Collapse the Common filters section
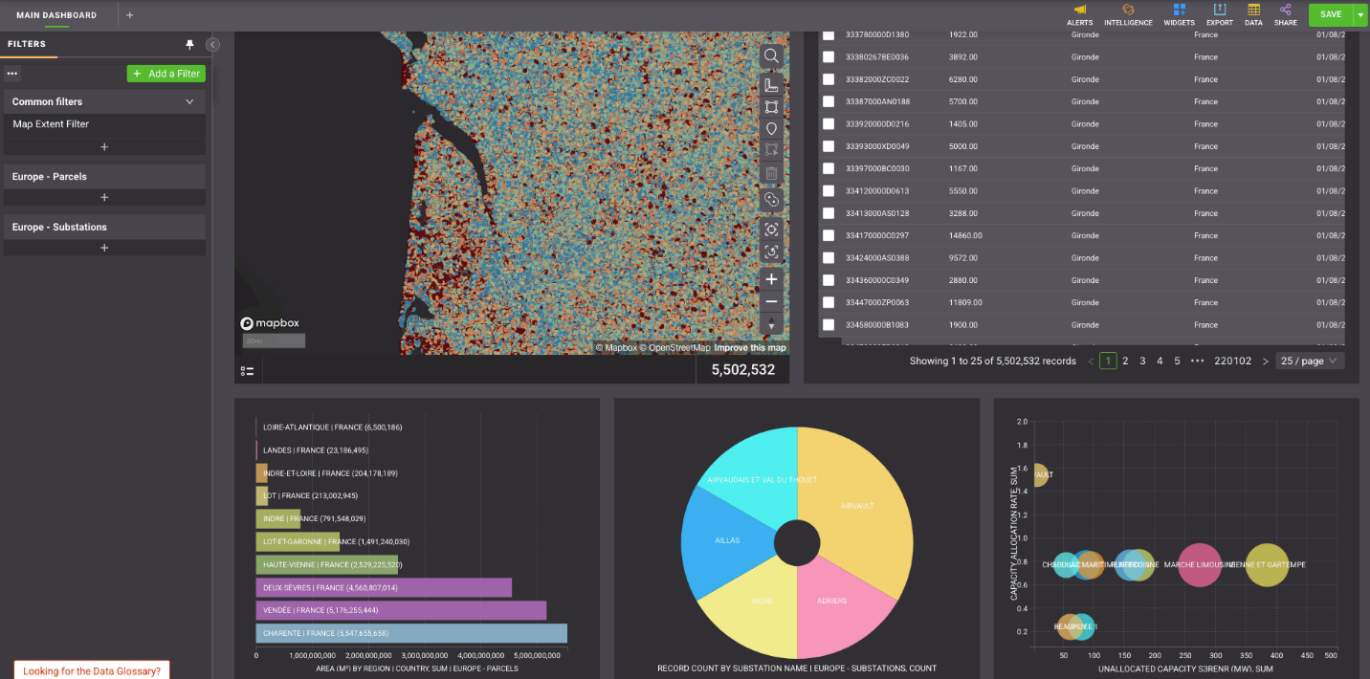Screen dimensions: 1370x679 (189, 102)
